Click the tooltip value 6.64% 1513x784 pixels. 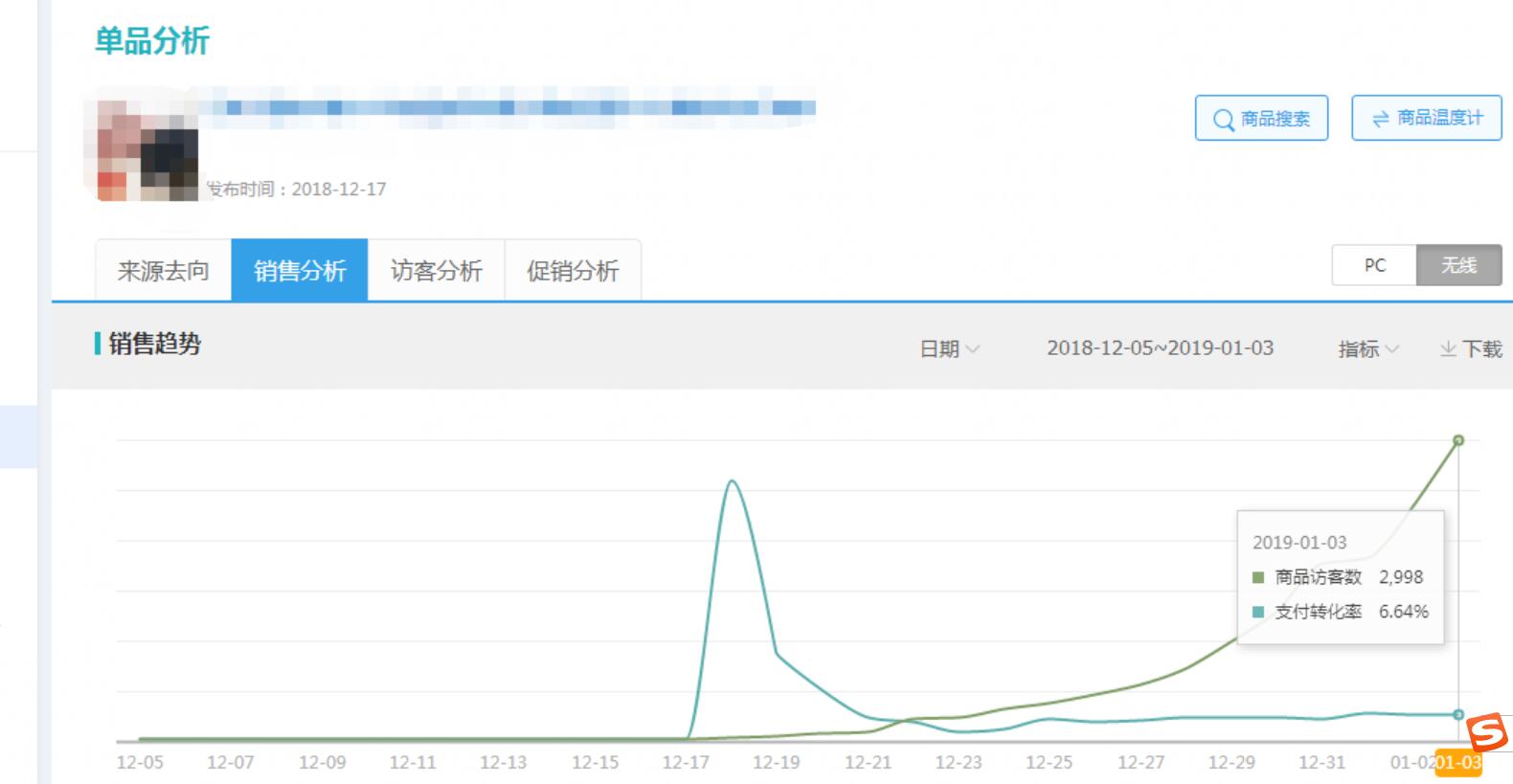(1404, 612)
